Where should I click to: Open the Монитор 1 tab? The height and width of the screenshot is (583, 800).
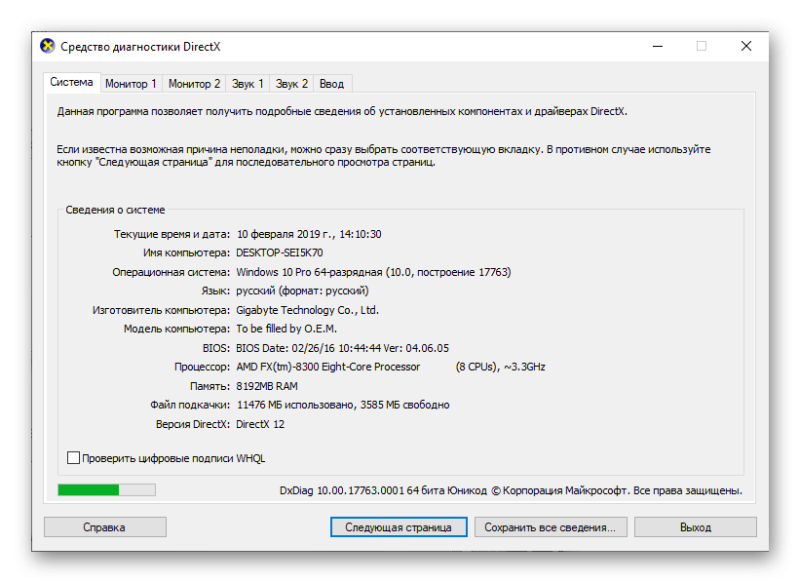point(131,84)
